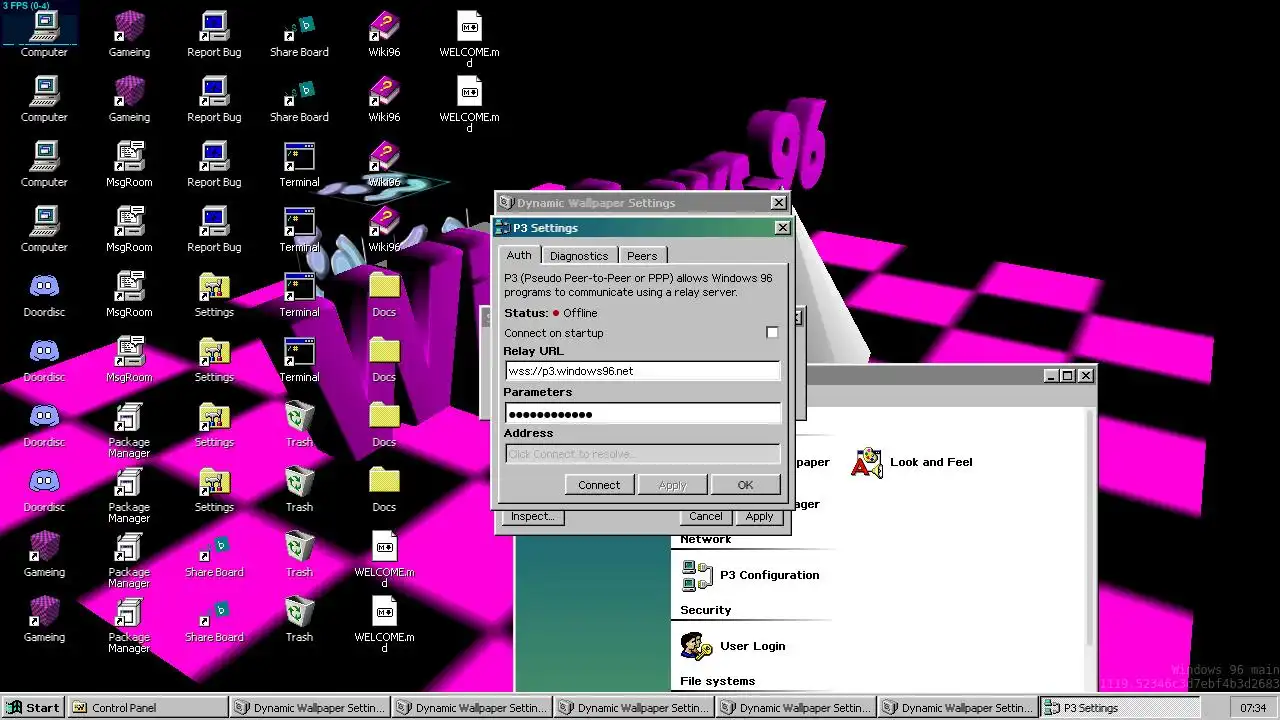The image size is (1280, 720).
Task: Click the Network heading in Control Panel
Action: click(x=705, y=539)
